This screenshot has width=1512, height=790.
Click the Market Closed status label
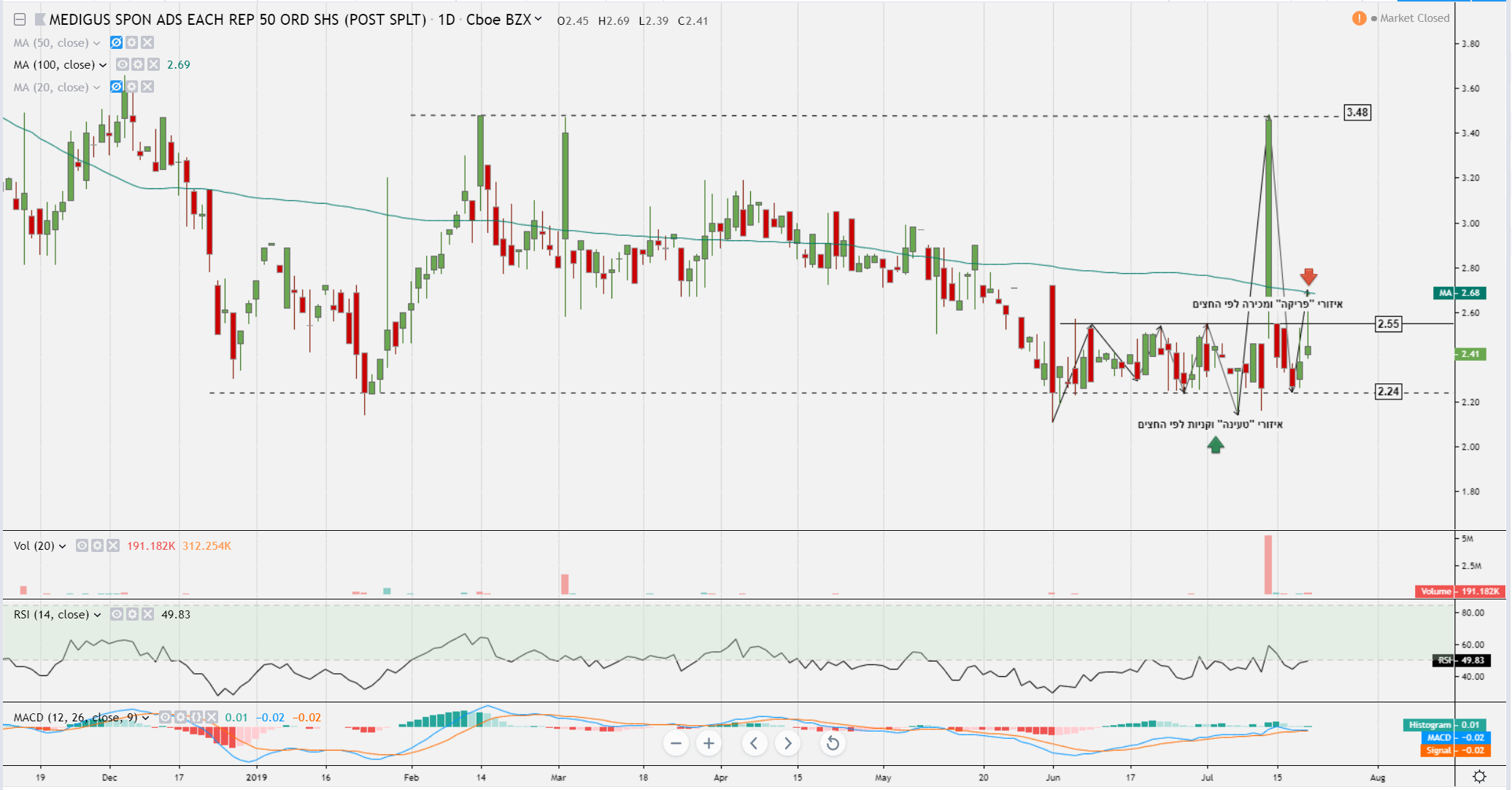tap(1414, 18)
